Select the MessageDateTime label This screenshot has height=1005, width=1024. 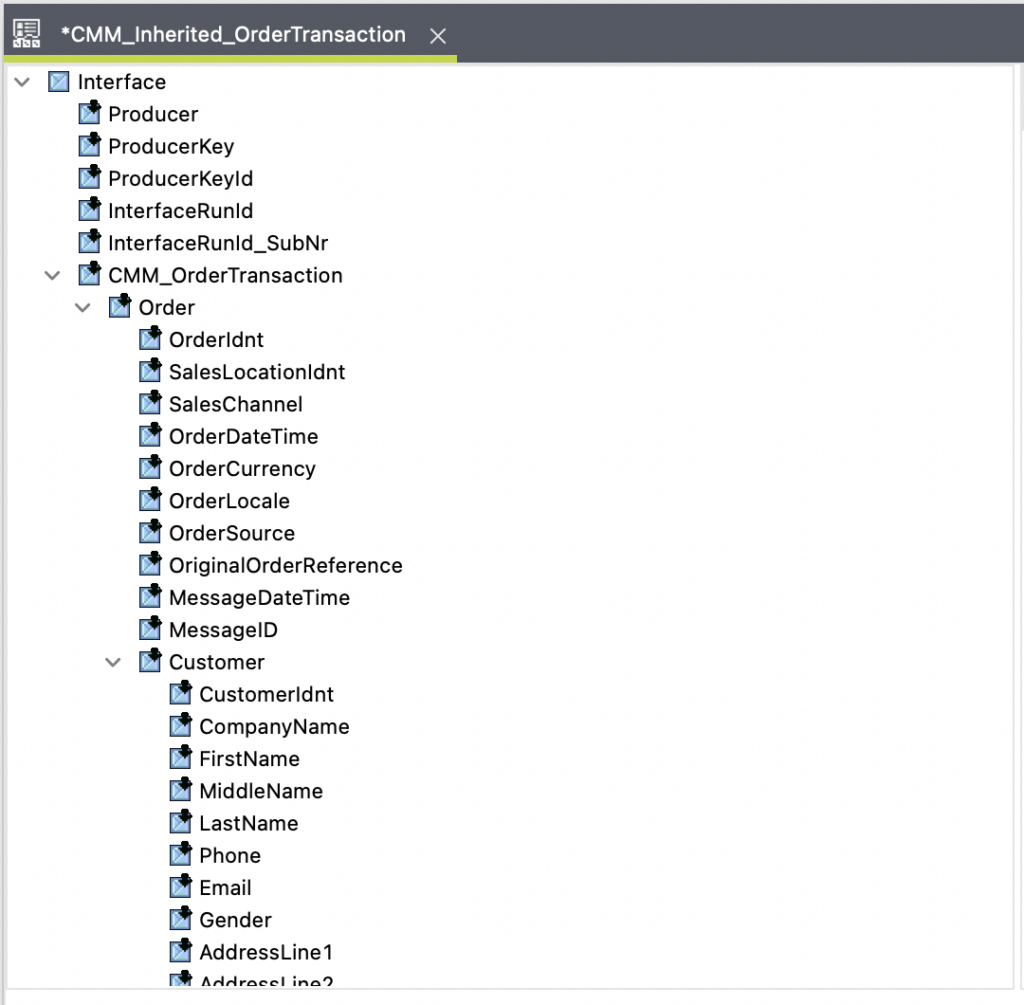(259, 598)
